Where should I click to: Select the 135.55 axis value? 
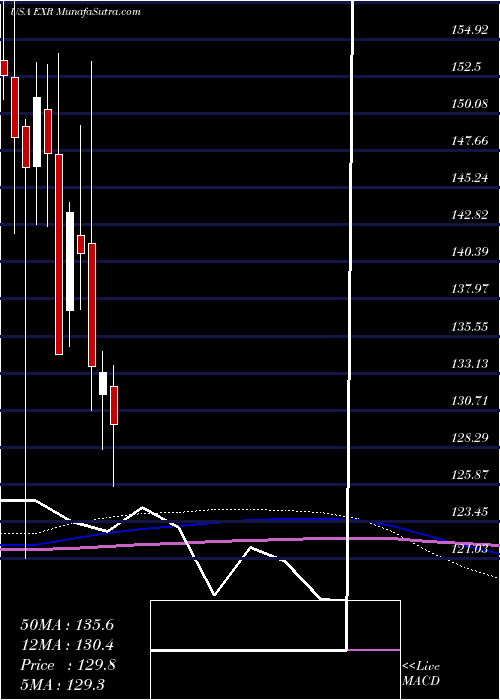pos(470,327)
